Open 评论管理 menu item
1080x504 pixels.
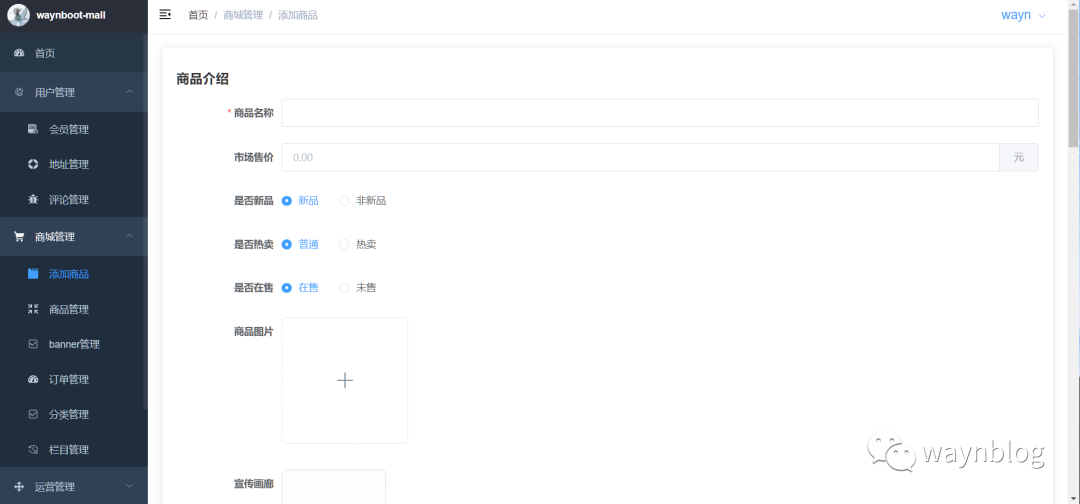(x=74, y=199)
